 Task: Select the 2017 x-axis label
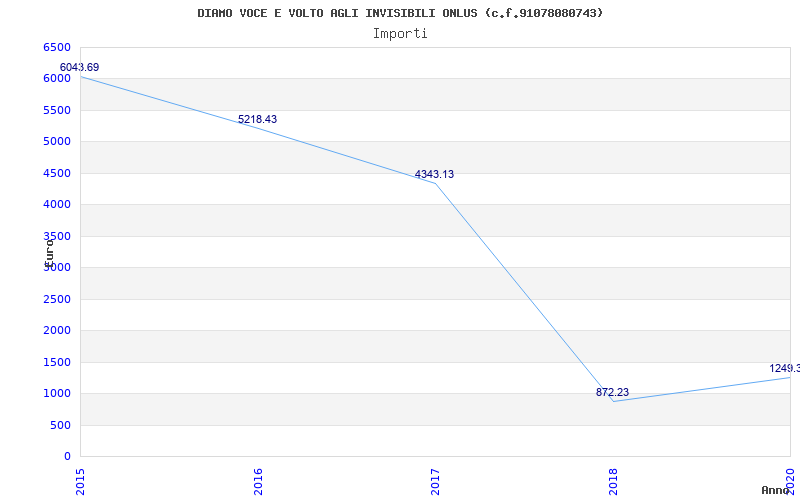(x=435, y=481)
